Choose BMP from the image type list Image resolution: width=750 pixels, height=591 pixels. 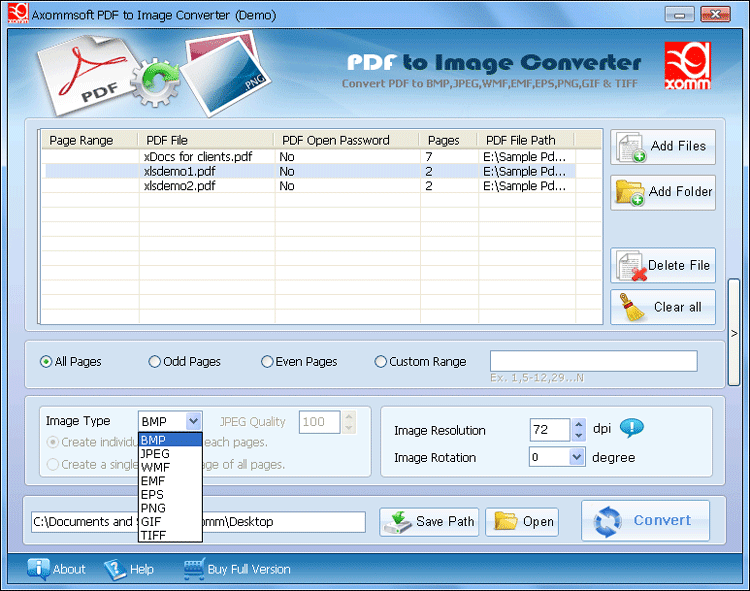point(170,440)
